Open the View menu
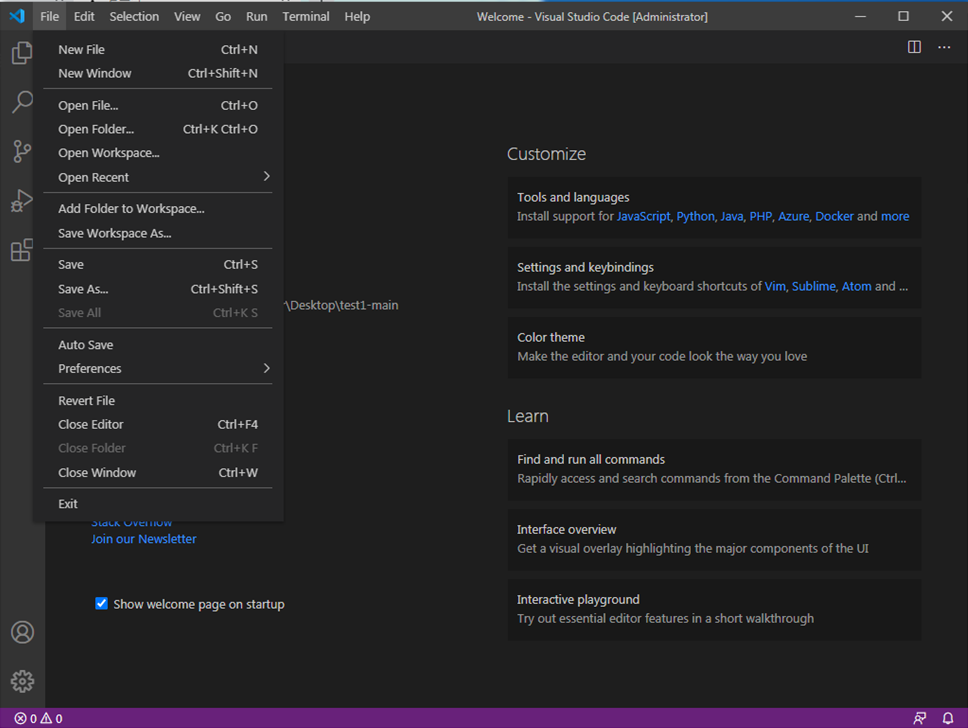This screenshot has height=728, width=968. 187,17
